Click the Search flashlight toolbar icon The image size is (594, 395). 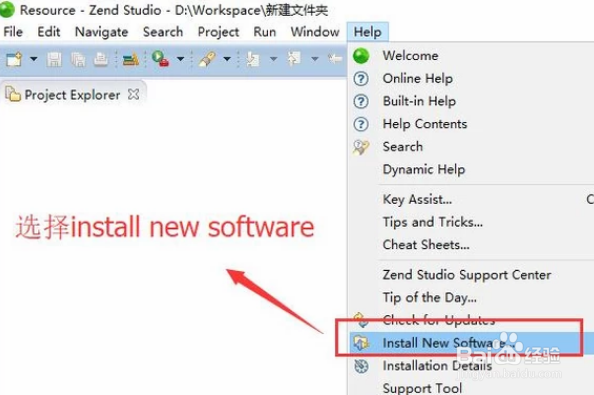(207, 59)
